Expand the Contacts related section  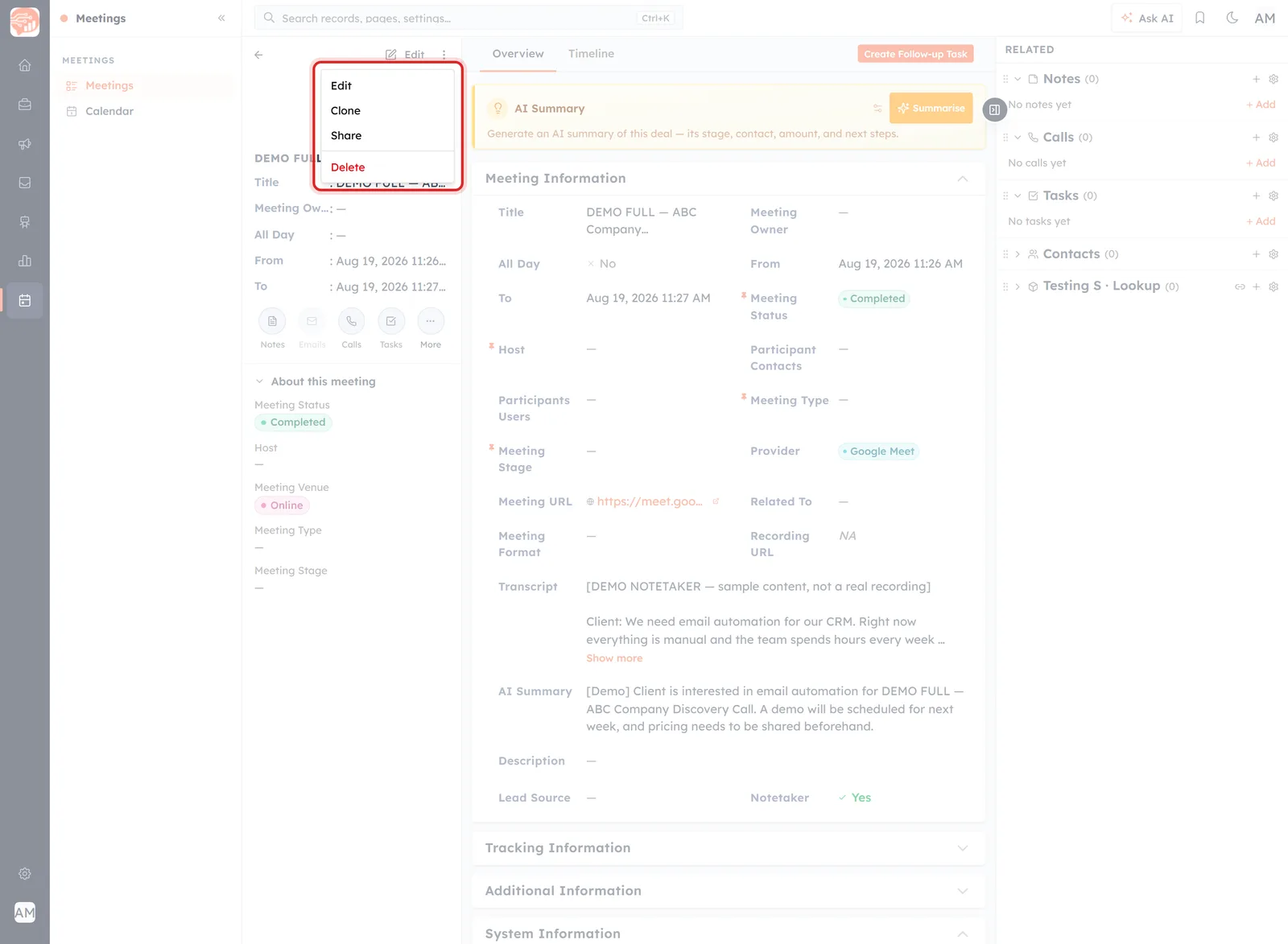coord(1018,254)
